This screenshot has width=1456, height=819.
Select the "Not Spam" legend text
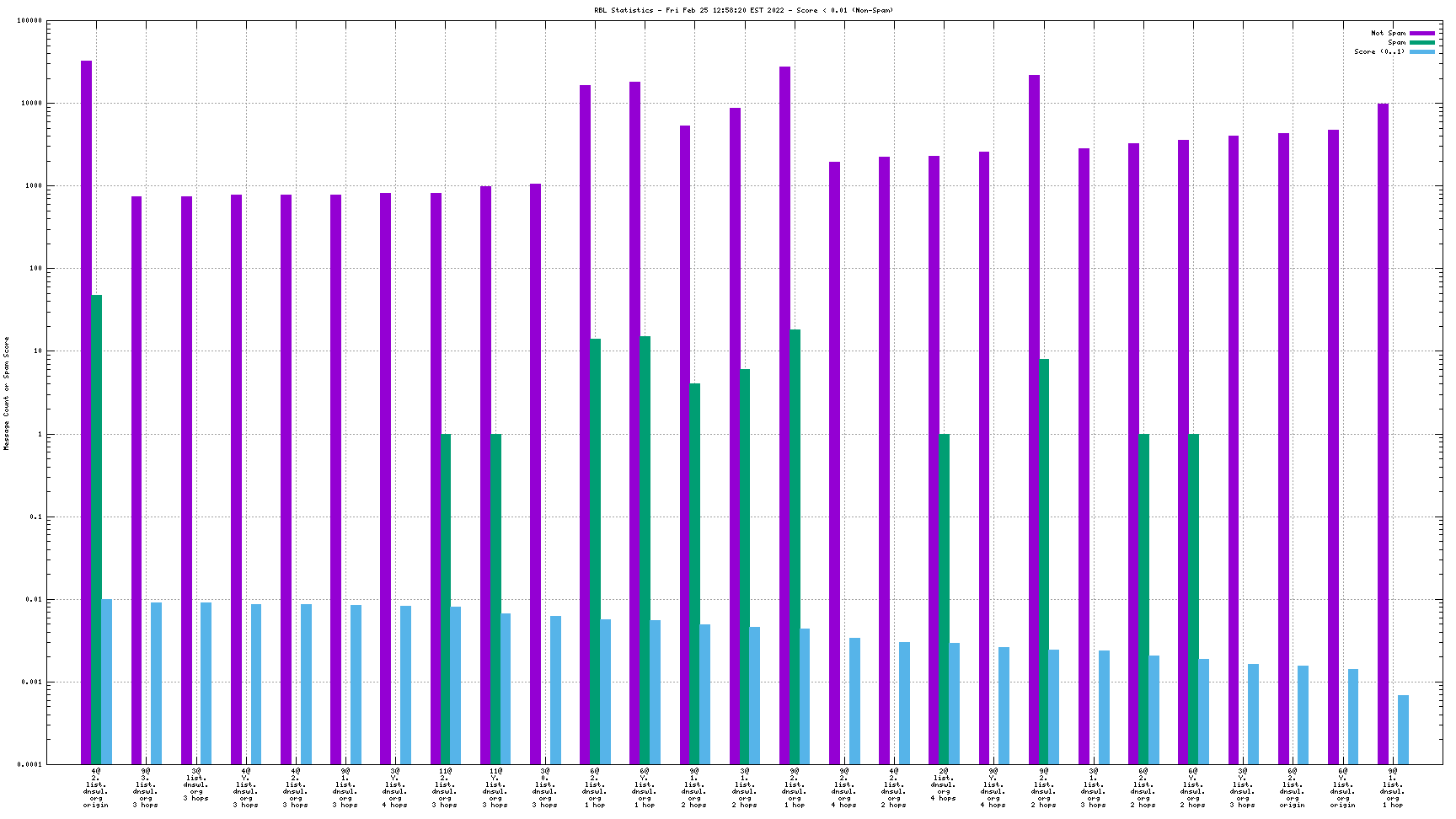pyautogui.click(x=1388, y=33)
